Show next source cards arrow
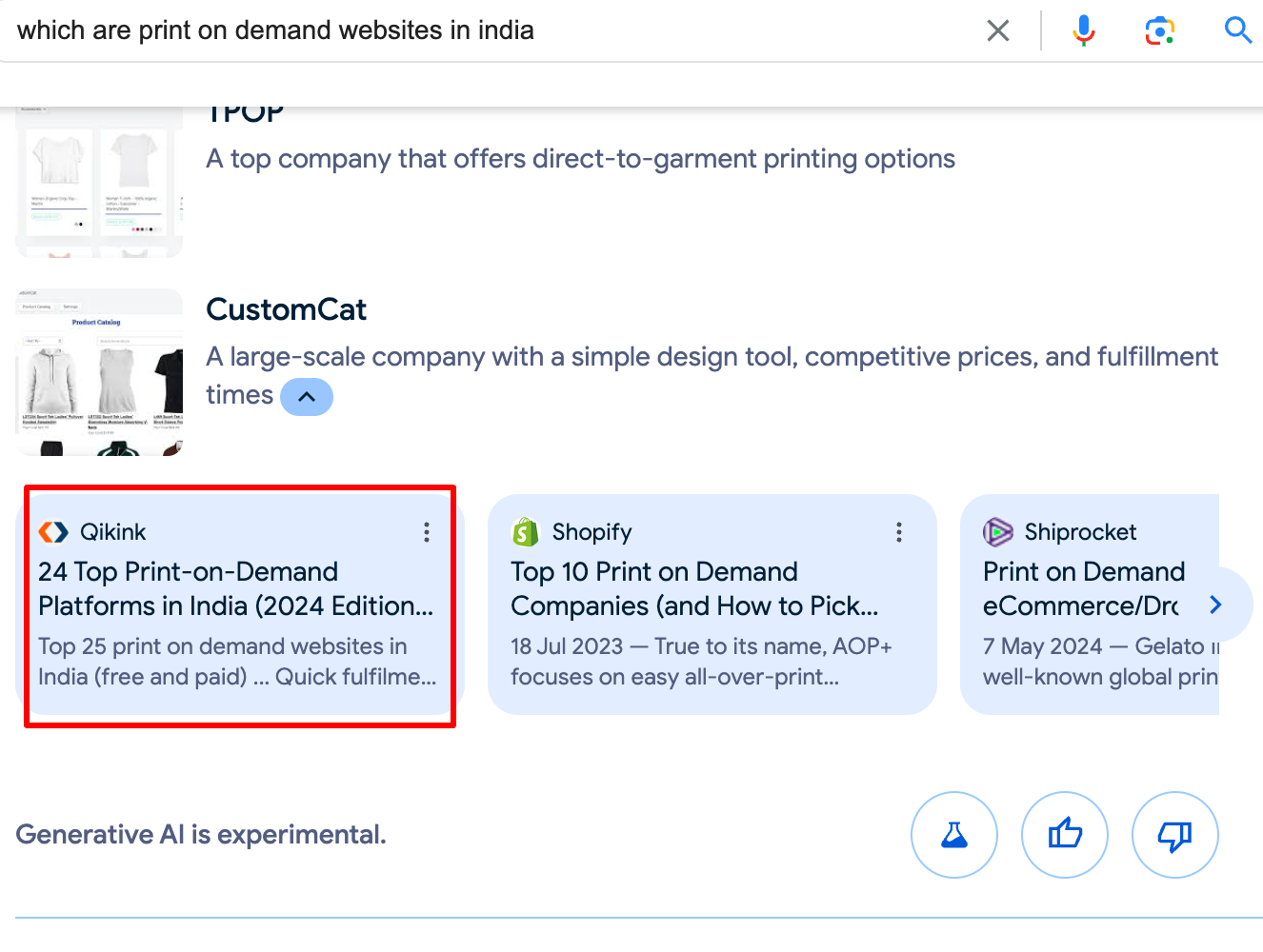Screen dimensions: 1263x952 (1215, 605)
